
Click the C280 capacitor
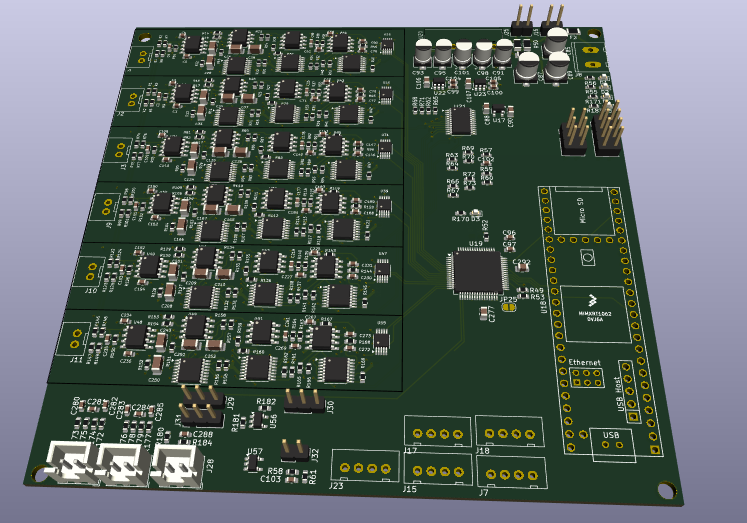pos(82,406)
